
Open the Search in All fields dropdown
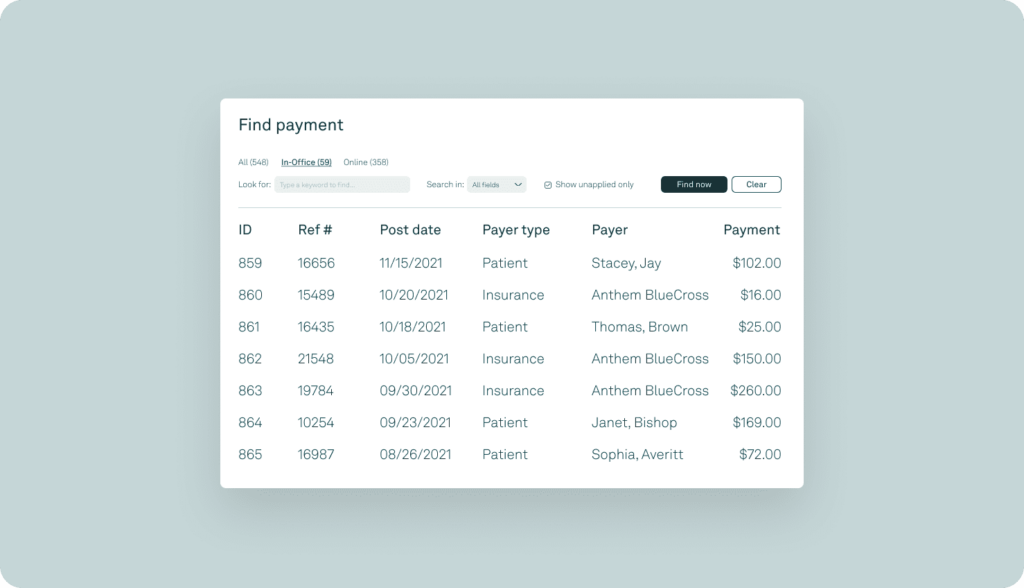click(x=497, y=184)
